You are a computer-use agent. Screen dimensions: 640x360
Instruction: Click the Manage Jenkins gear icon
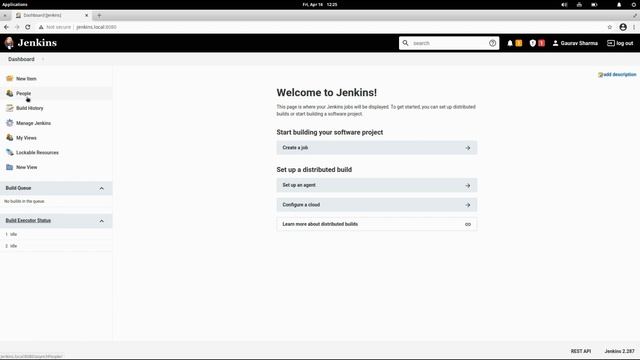click(10, 122)
